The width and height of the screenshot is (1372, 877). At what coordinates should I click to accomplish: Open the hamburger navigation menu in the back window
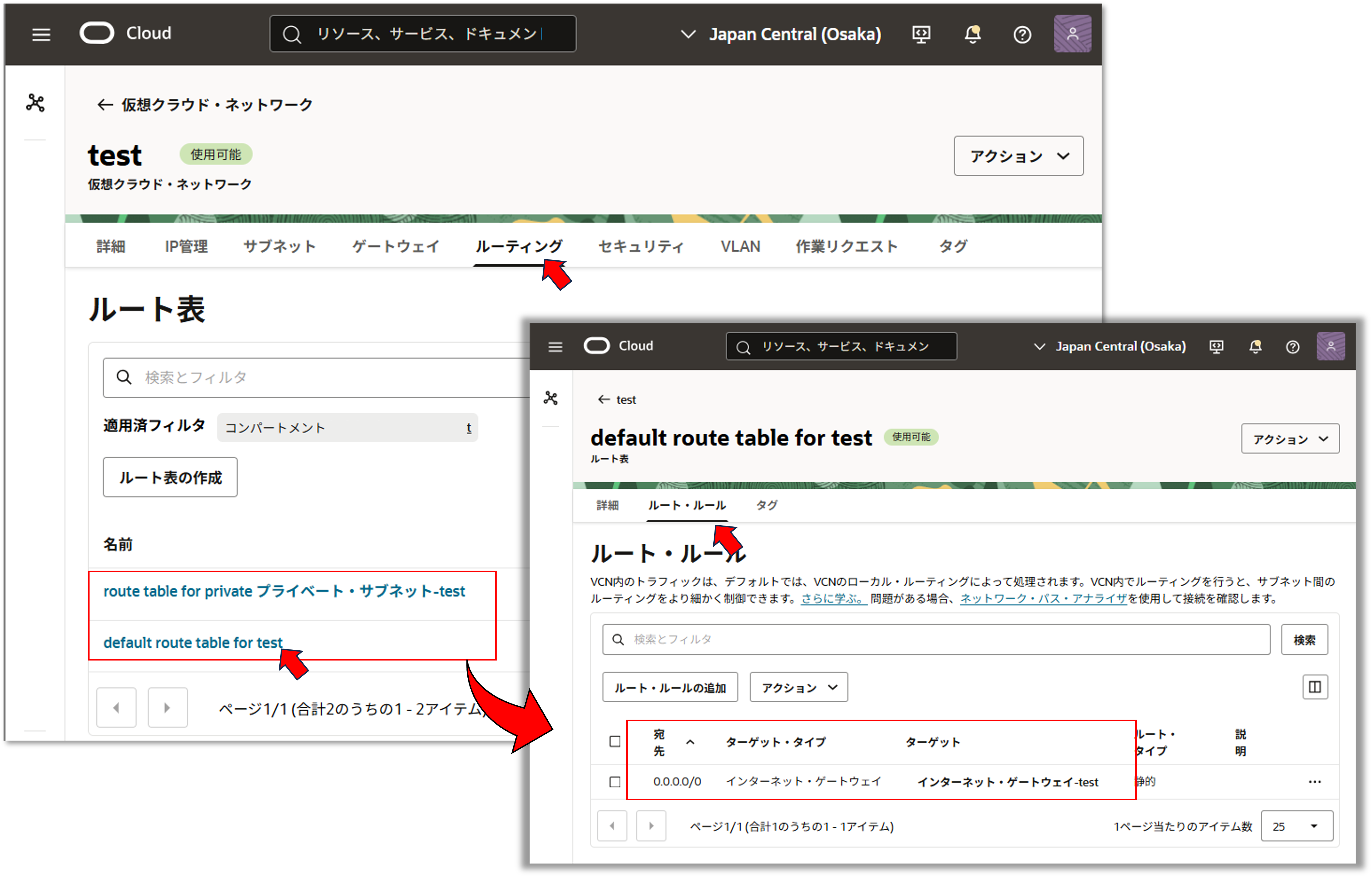coord(41,35)
